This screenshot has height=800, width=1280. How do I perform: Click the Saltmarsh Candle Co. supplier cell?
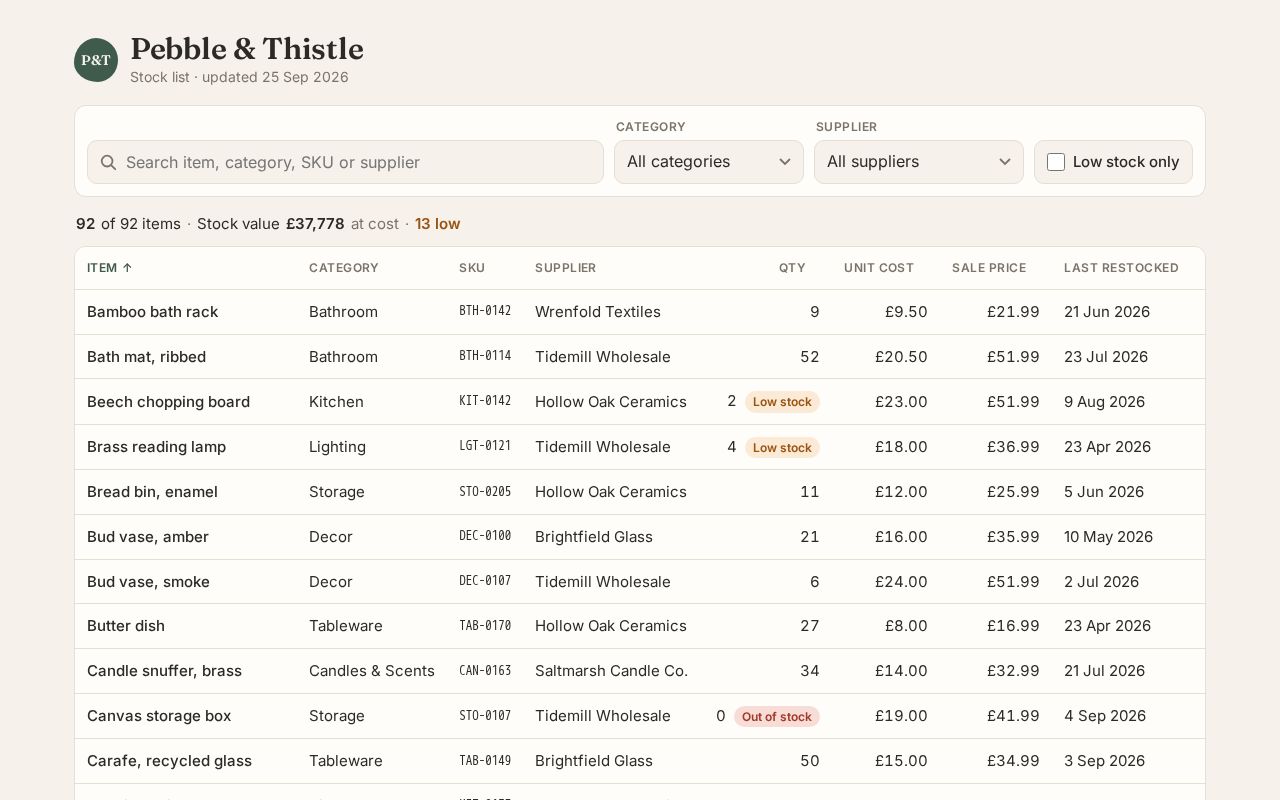pyautogui.click(x=612, y=671)
